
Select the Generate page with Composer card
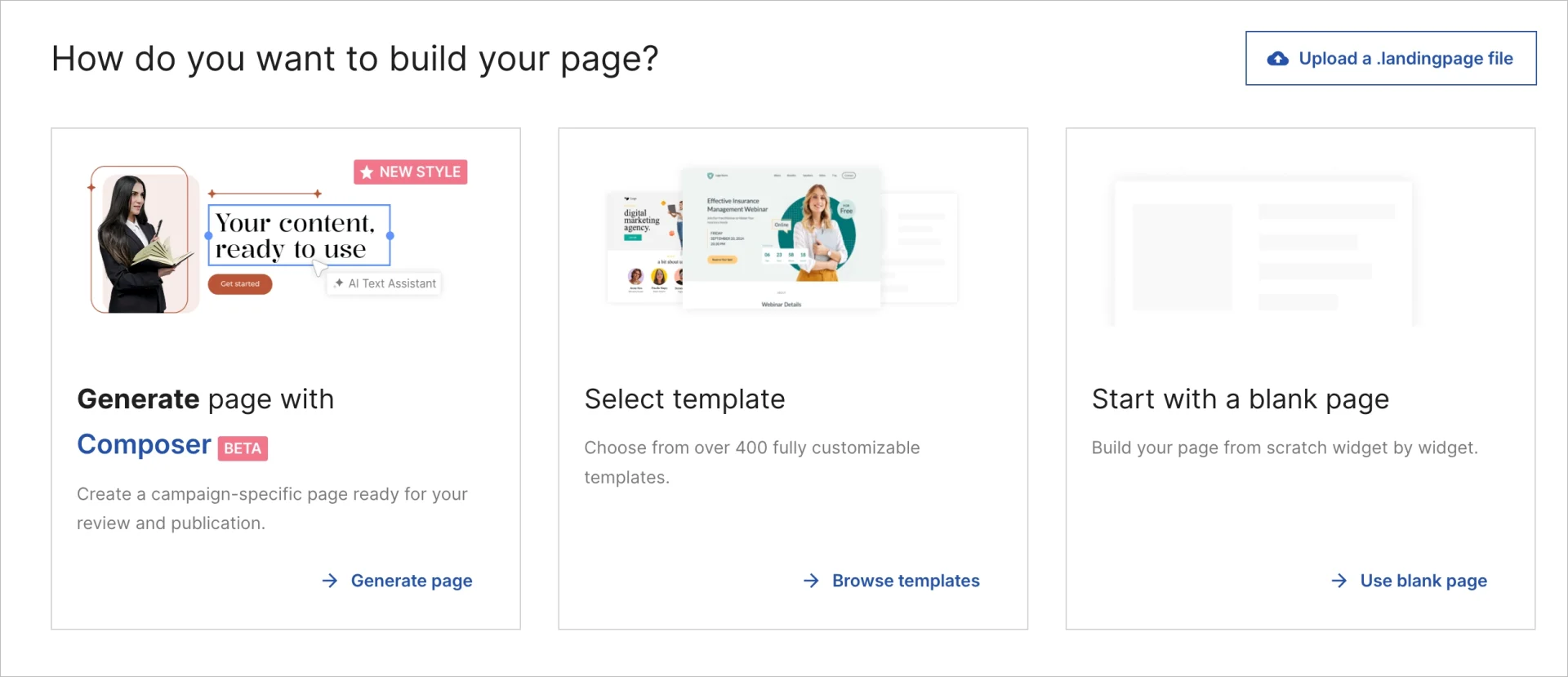click(x=285, y=378)
